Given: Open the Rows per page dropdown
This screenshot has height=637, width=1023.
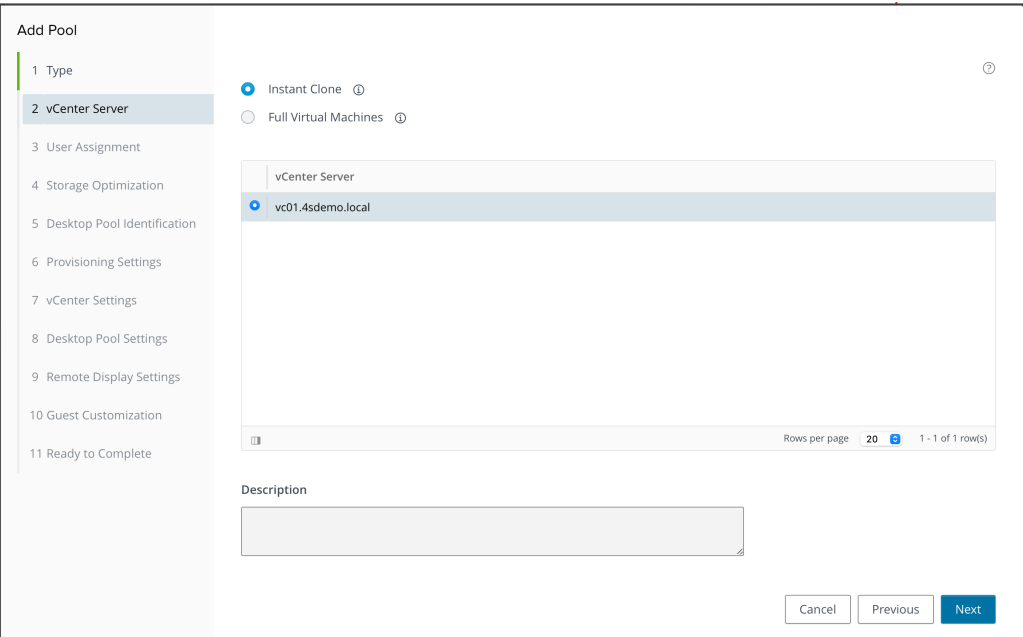Looking at the screenshot, I should 882,439.
